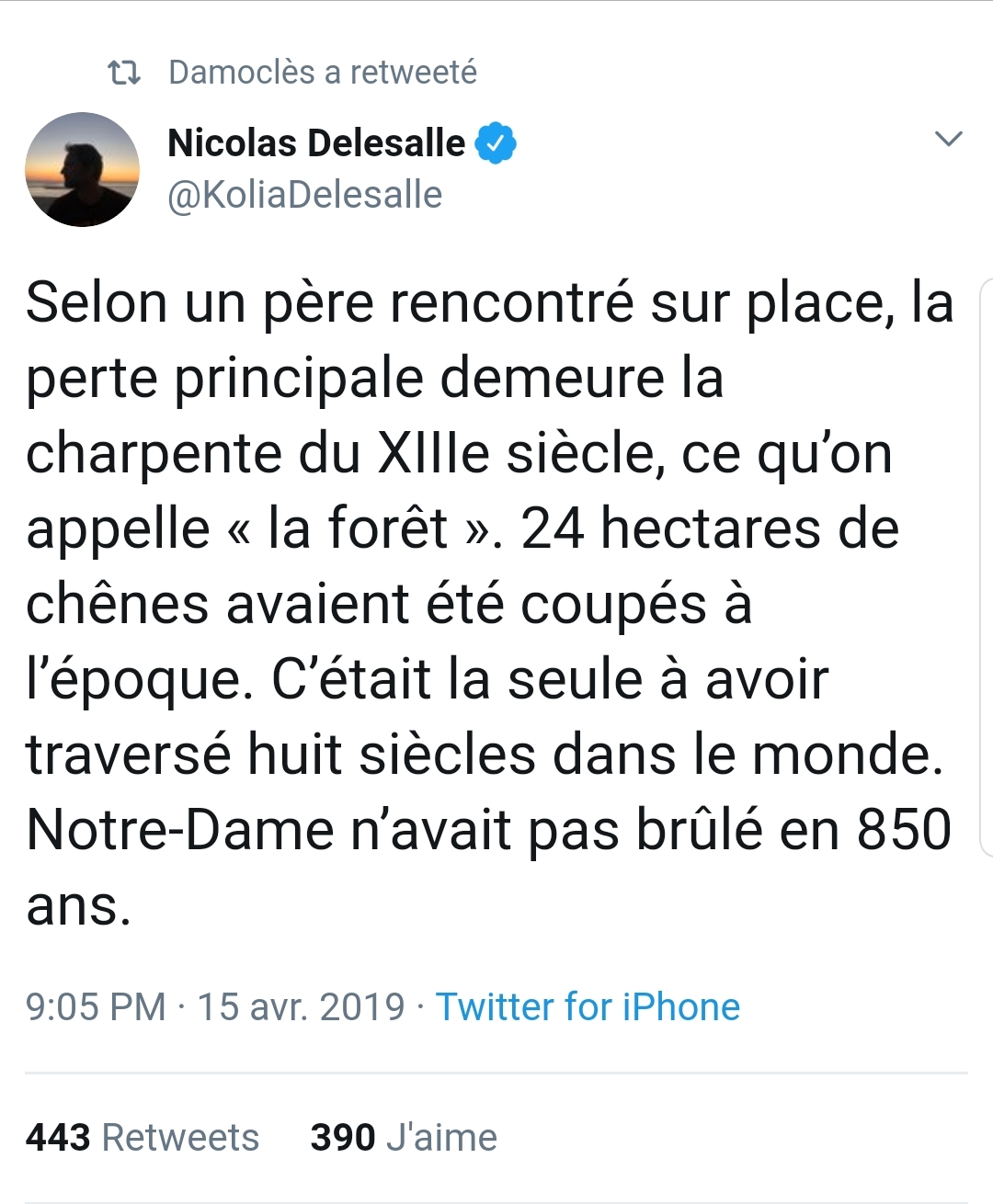
Task: Click the bold 443 count number
Action: [x=58, y=1138]
